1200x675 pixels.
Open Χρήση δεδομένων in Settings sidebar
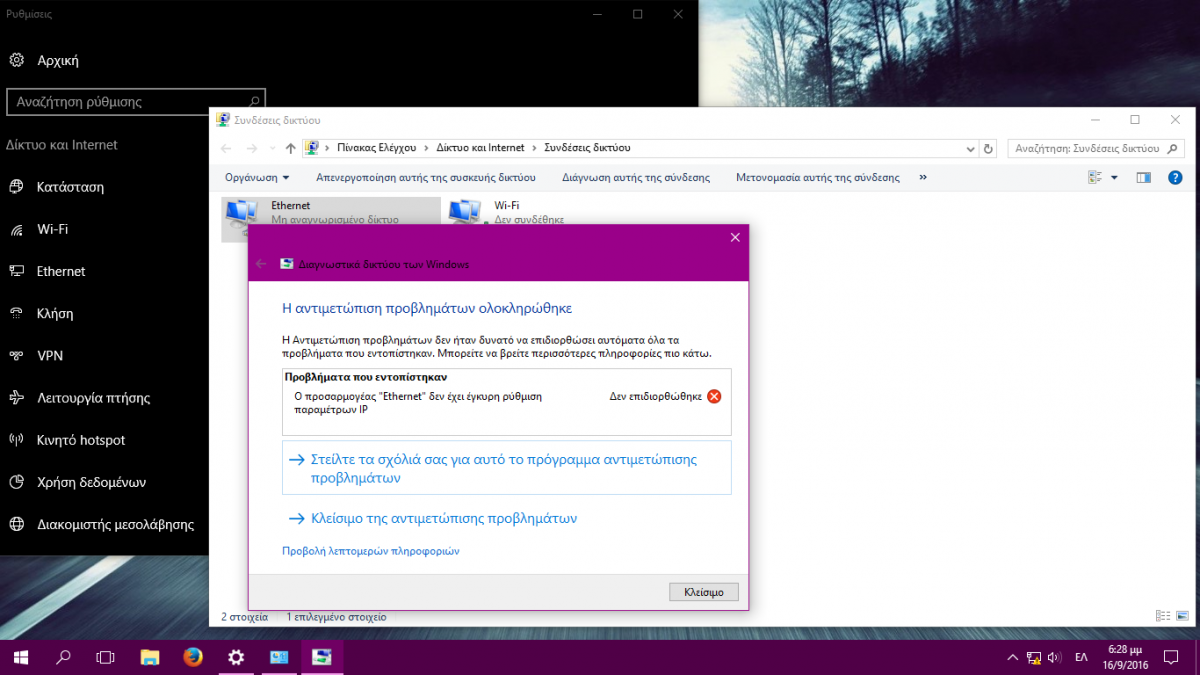click(x=91, y=482)
